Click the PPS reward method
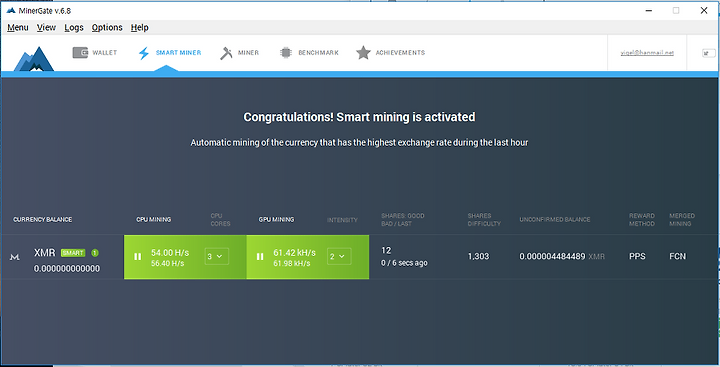The width and height of the screenshot is (720, 367). [x=637, y=256]
